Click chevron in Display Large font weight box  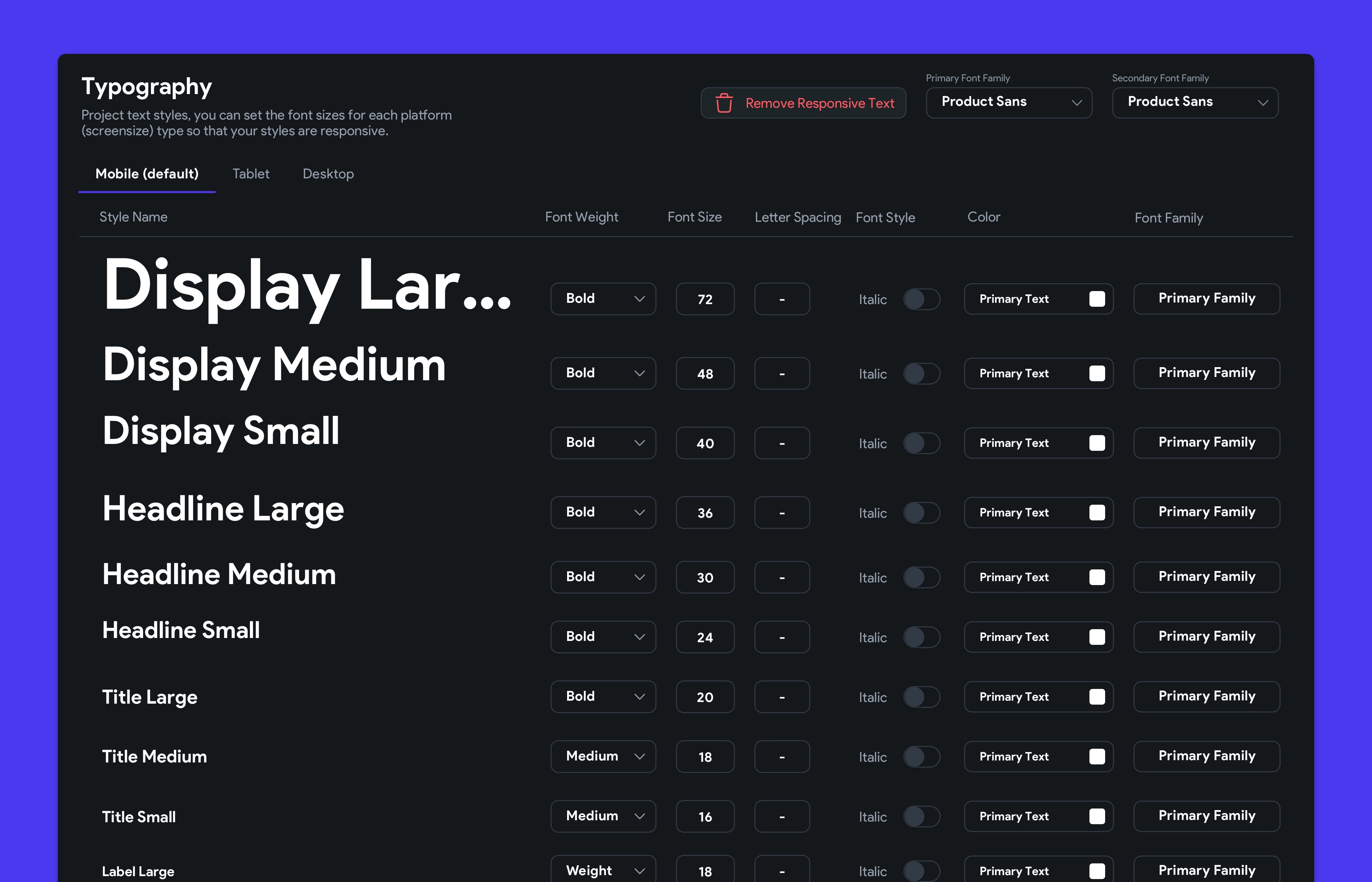[640, 299]
